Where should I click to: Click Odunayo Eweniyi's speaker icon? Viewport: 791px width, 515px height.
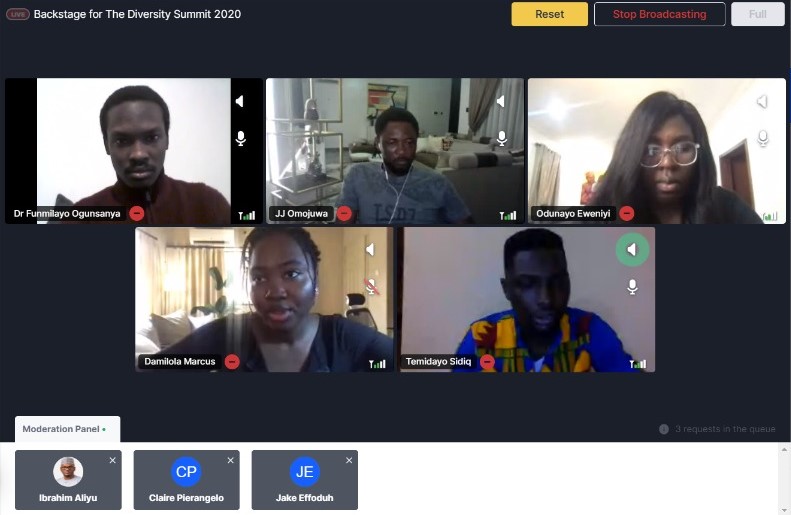pos(762,101)
